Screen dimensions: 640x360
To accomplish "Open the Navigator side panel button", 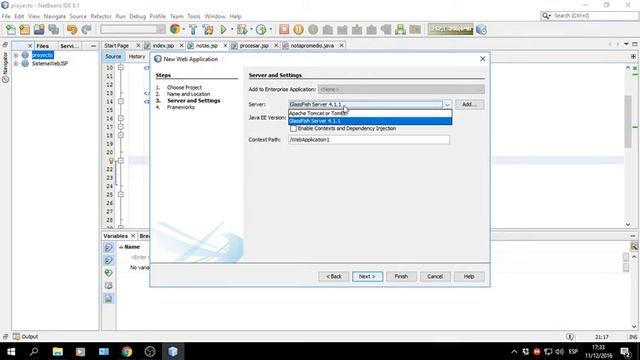I will tap(5, 67).
